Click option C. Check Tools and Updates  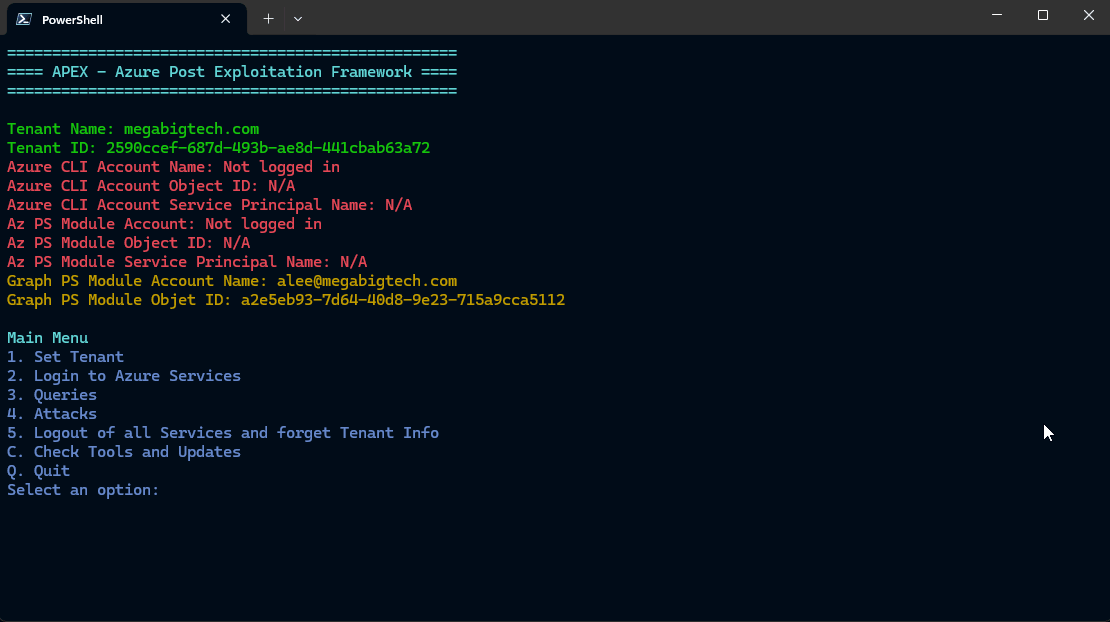point(124,452)
